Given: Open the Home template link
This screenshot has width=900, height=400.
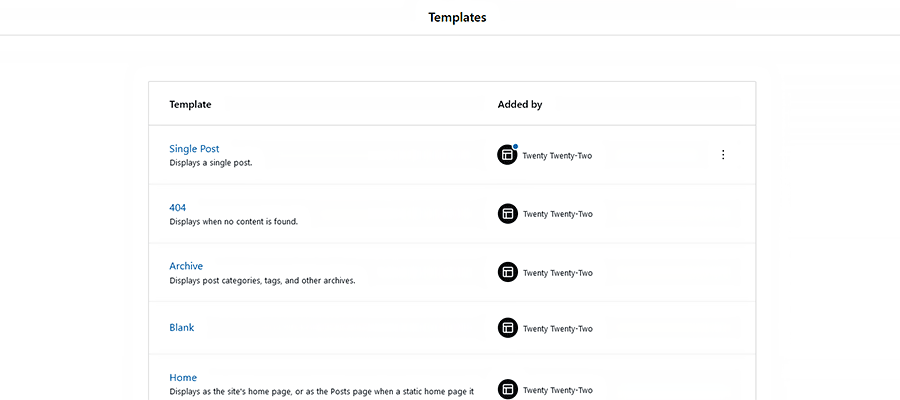Looking at the screenshot, I should point(183,377).
